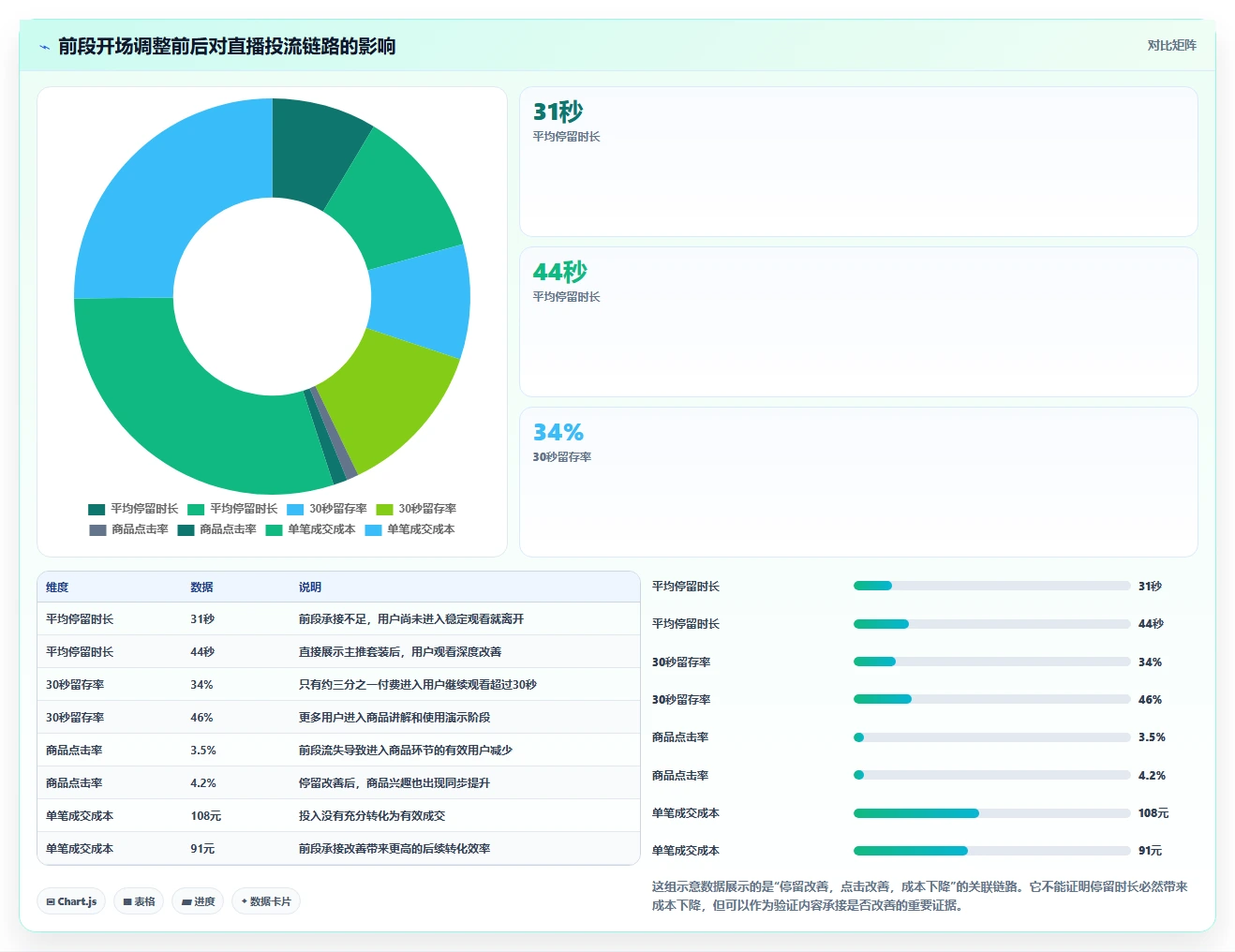
Task: Click the progress bar for 30秒留存率 46%
Action: pyautogui.click(x=991, y=699)
